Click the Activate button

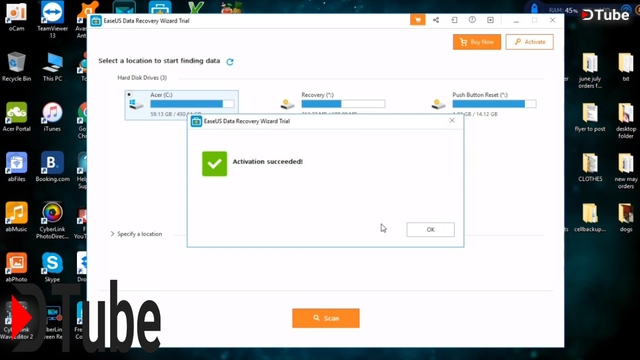[529, 42]
